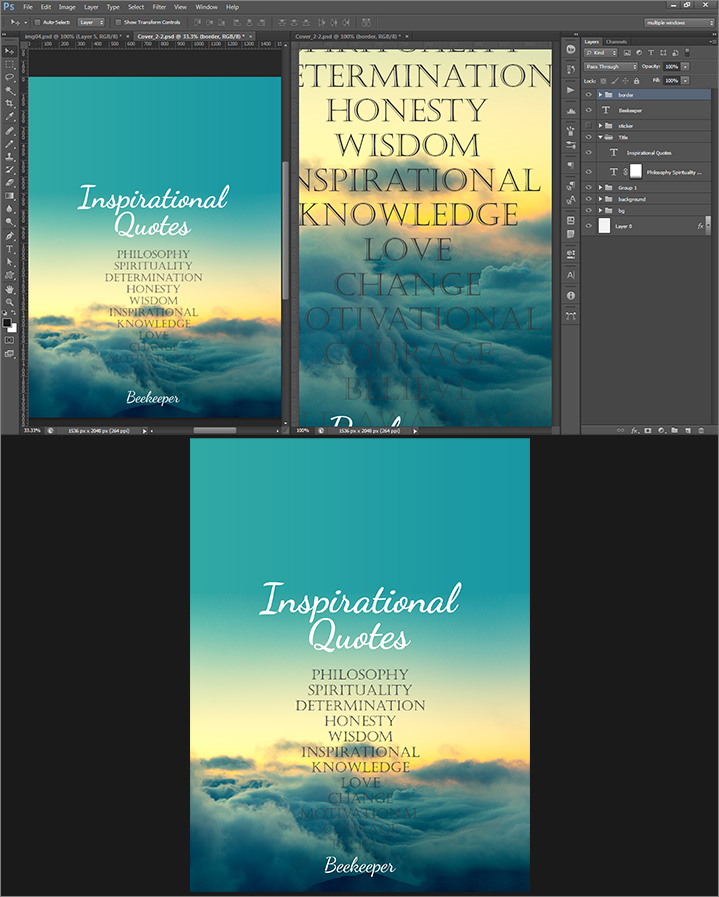Open the Filter menu

(159, 7)
